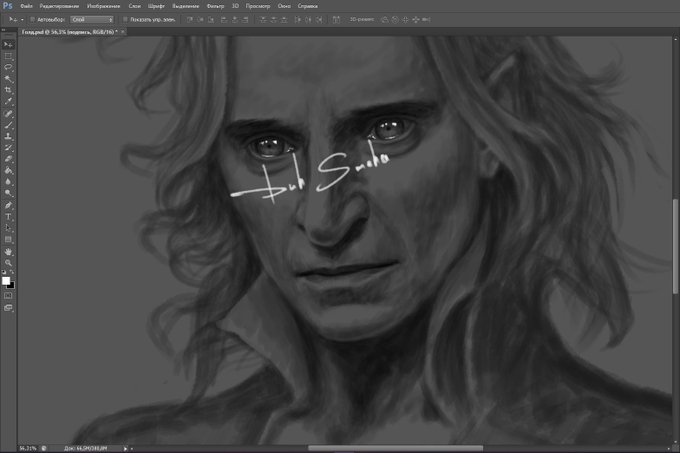Select the Healing Brush tool
This screenshot has width=680, height=453.
click(8, 114)
